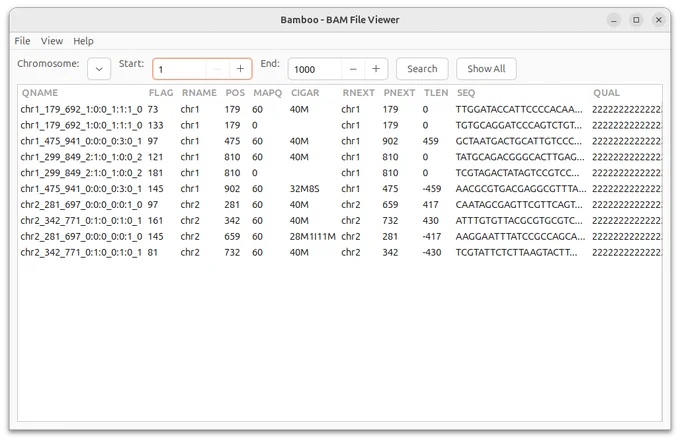The height and width of the screenshot is (441, 680).
Task: Click the TLEN value -459
Action: pyautogui.click(x=432, y=189)
